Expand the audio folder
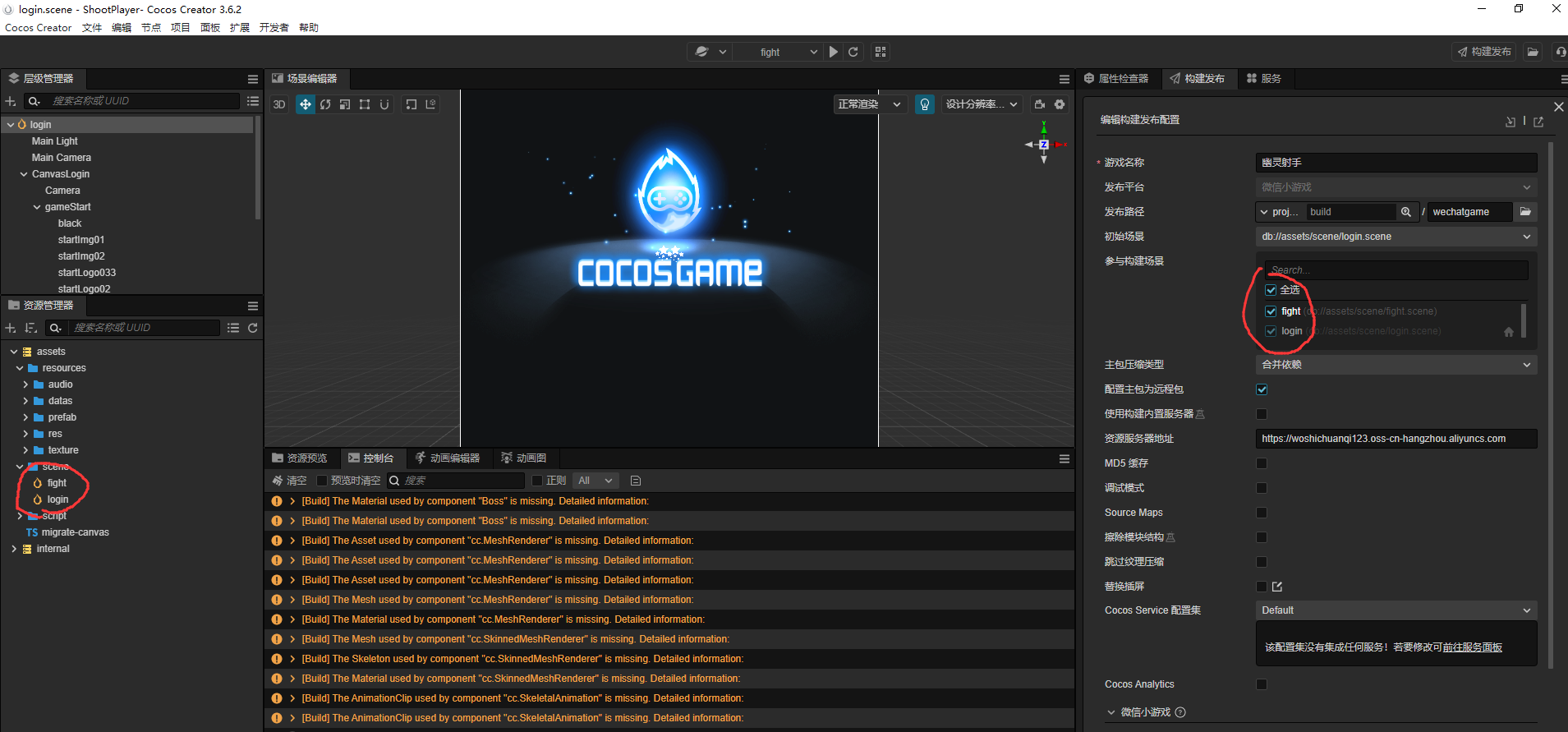The width and height of the screenshot is (1568, 732). (x=25, y=384)
